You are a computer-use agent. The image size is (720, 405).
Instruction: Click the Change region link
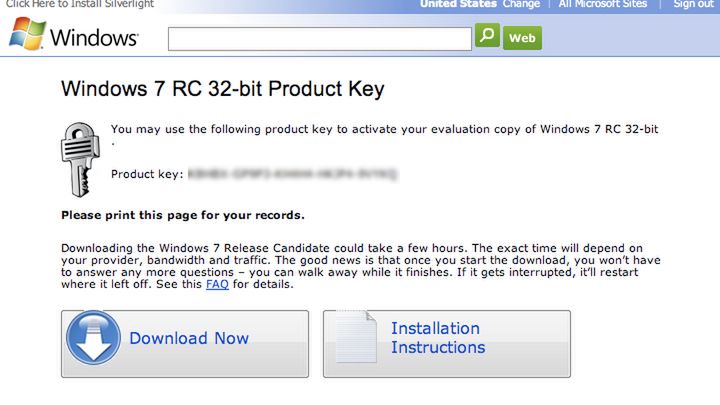tap(521, 4)
